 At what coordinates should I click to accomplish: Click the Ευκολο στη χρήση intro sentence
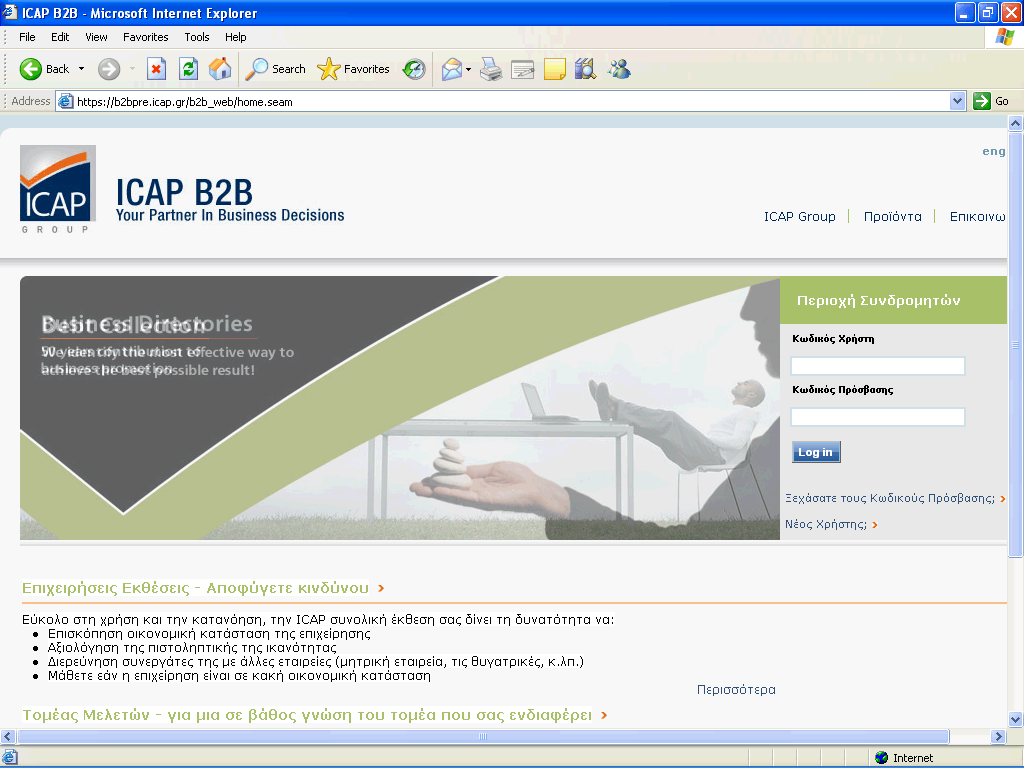point(318,619)
